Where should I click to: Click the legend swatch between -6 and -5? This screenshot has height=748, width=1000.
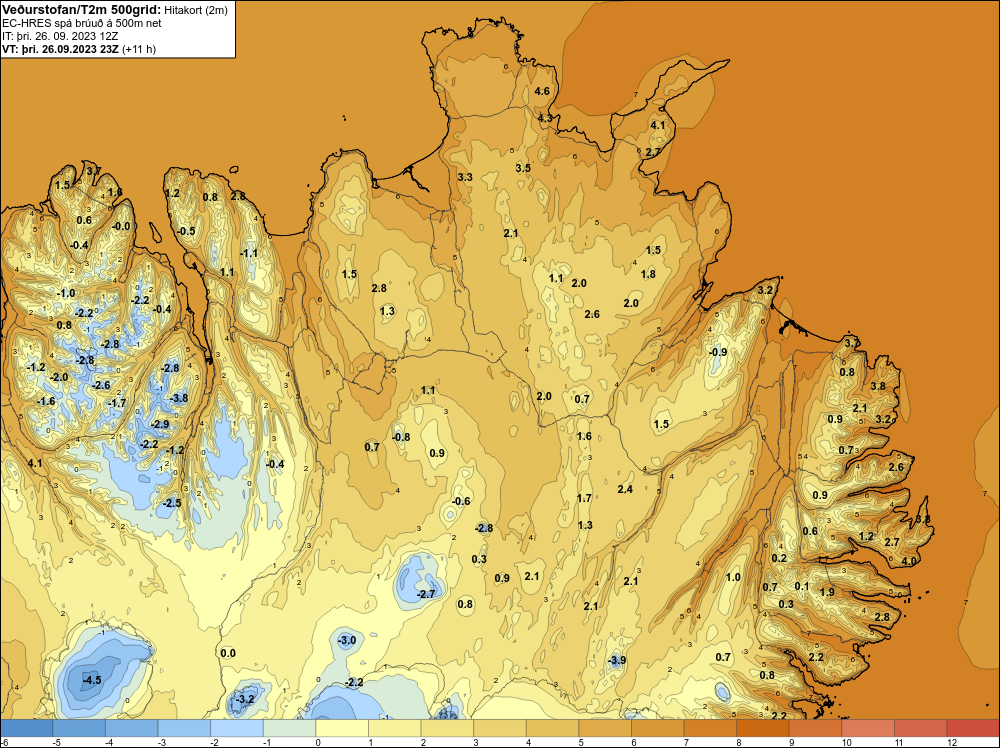click(x=27, y=728)
